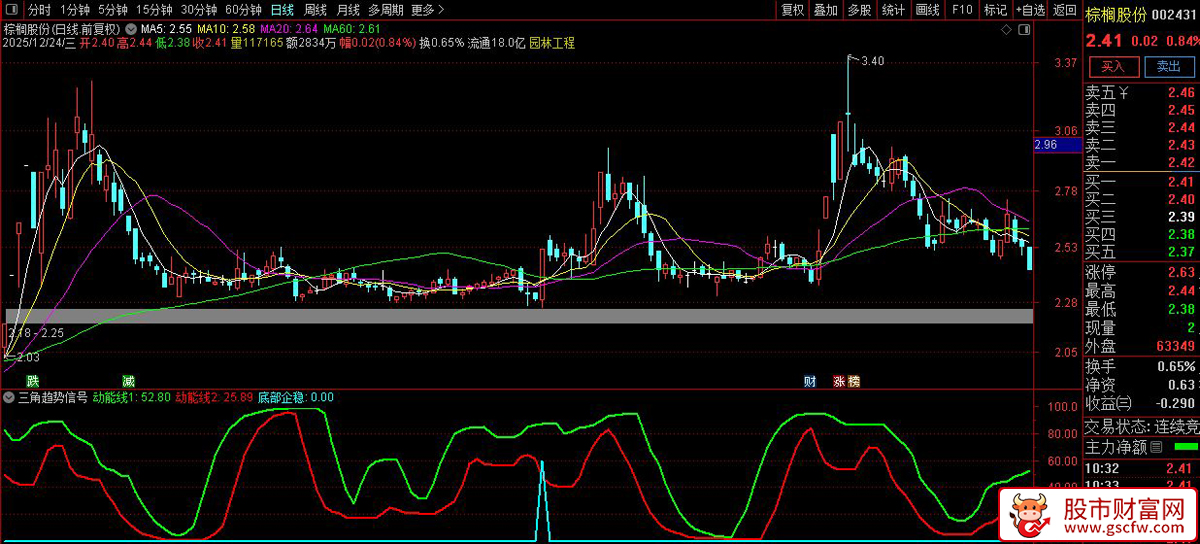The image size is (1200, 544).
Task: Add stock via +自选 button
Action: (x=1031, y=10)
